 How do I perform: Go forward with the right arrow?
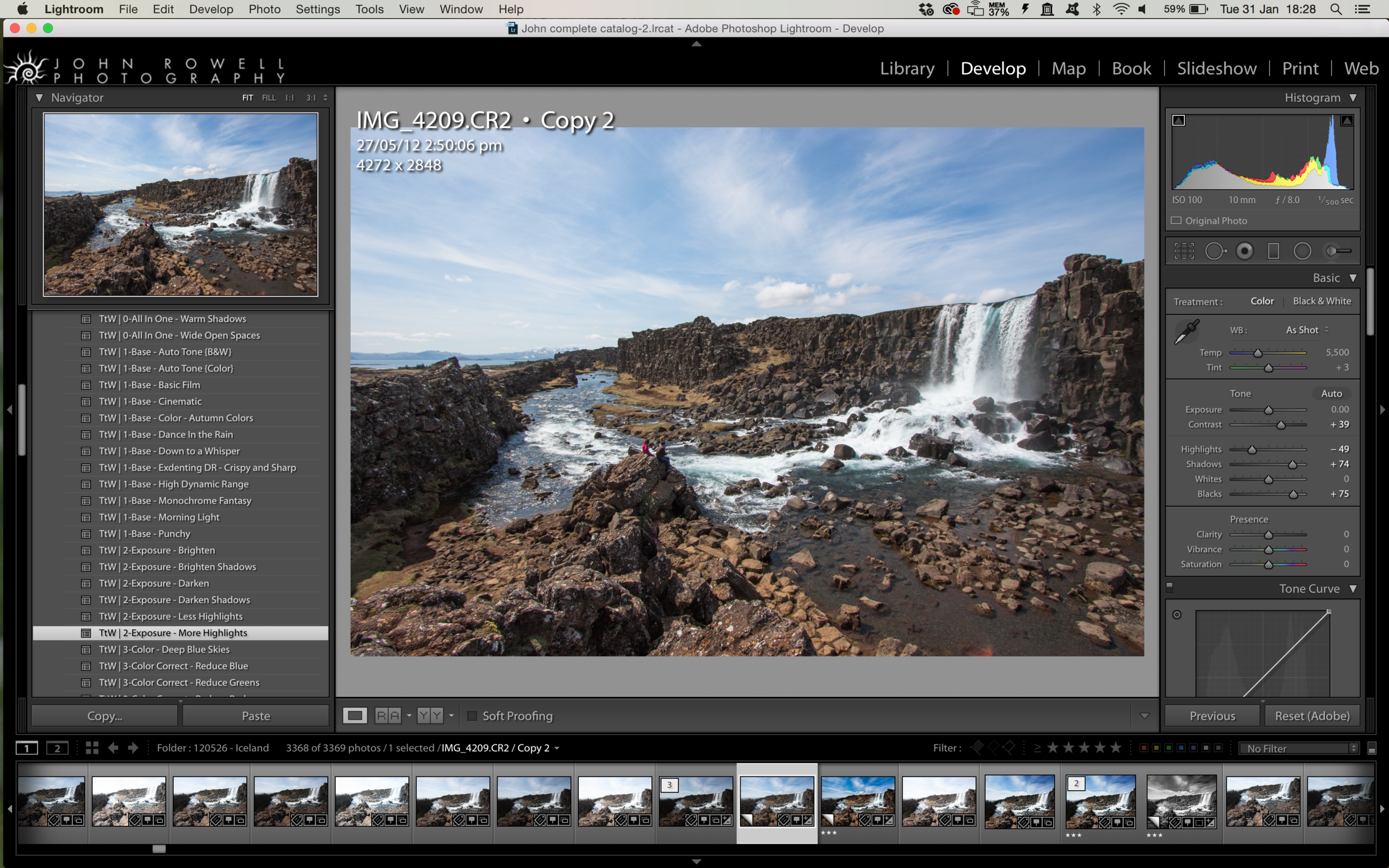click(133, 747)
